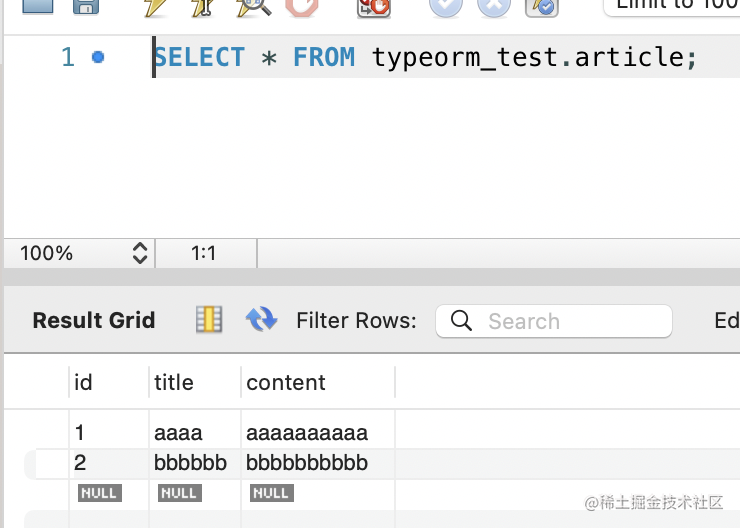The height and width of the screenshot is (528, 740).
Task: Click the rollback X icon
Action: 494,6
